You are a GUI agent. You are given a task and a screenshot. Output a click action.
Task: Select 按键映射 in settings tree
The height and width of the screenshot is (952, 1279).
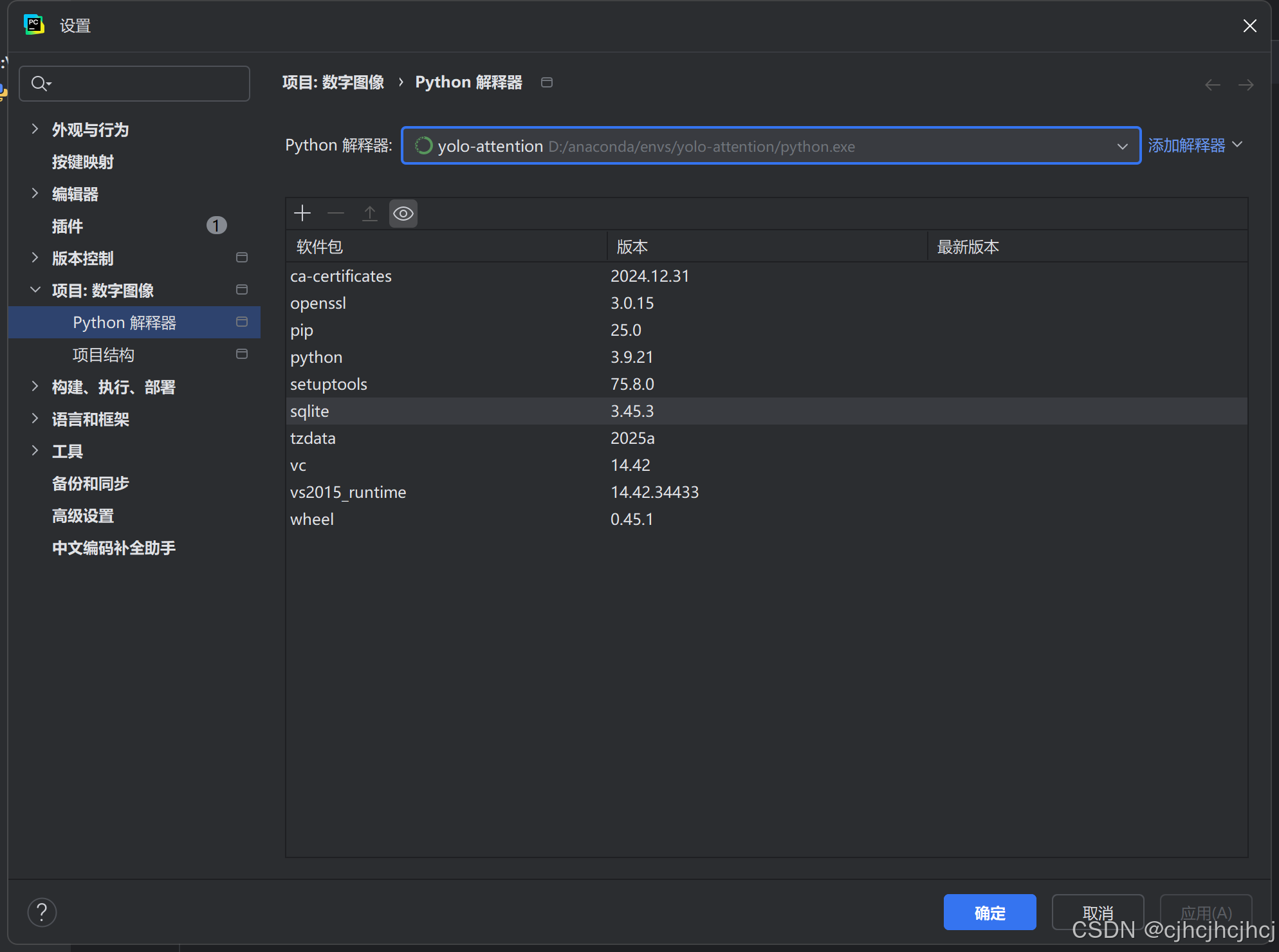click(x=83, y=162)
